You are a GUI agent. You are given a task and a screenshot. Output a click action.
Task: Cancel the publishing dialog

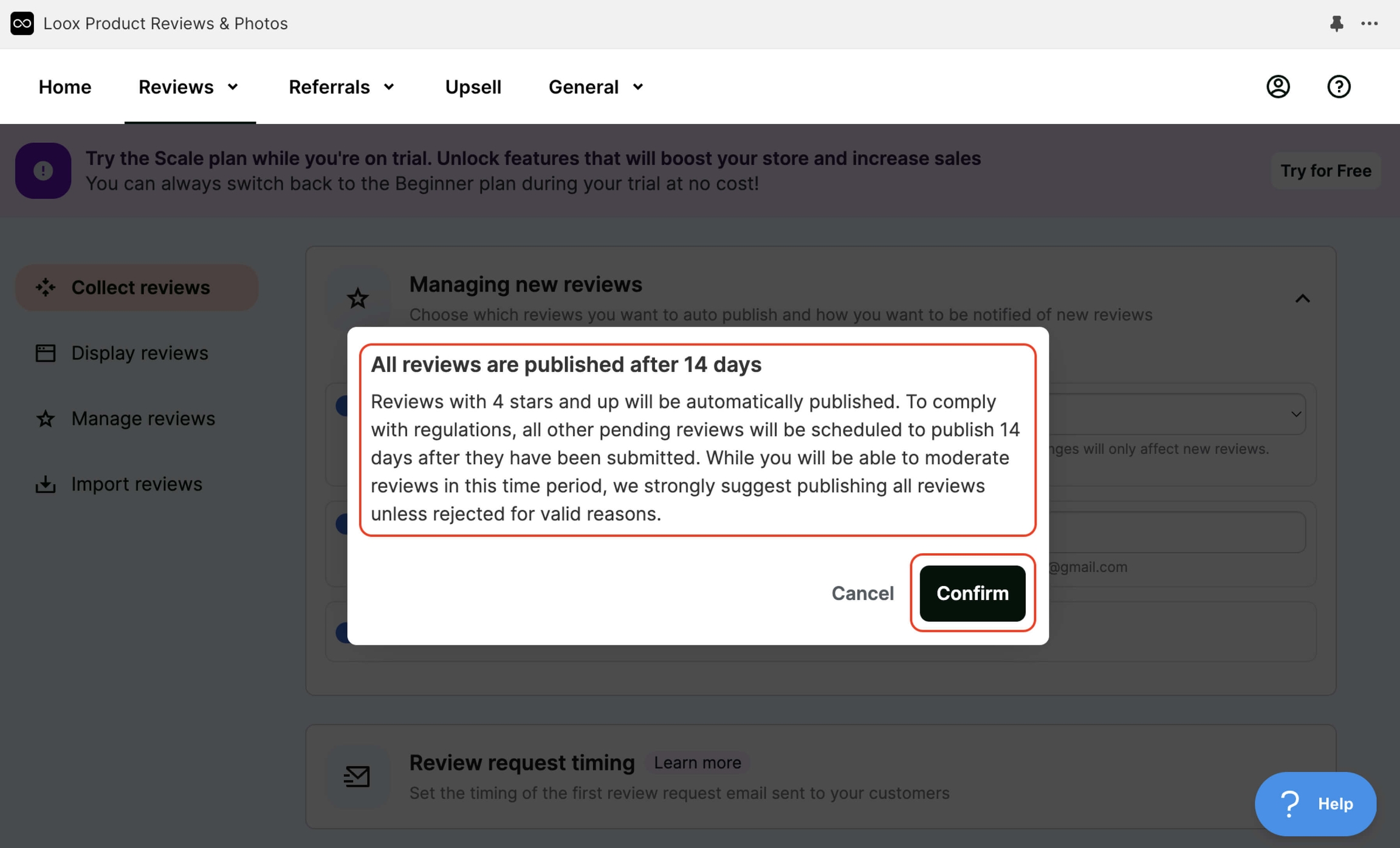[862, 593]
